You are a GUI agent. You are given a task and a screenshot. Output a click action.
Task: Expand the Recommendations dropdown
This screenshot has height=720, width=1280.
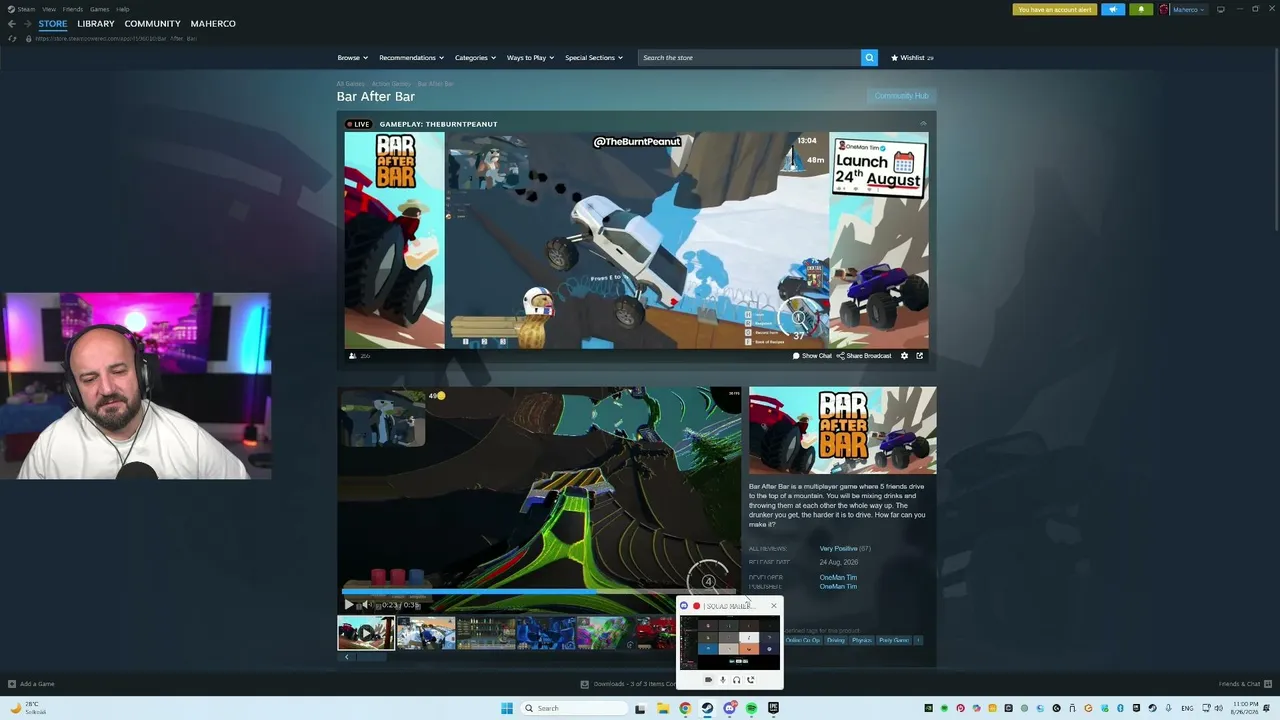[411, 58]
